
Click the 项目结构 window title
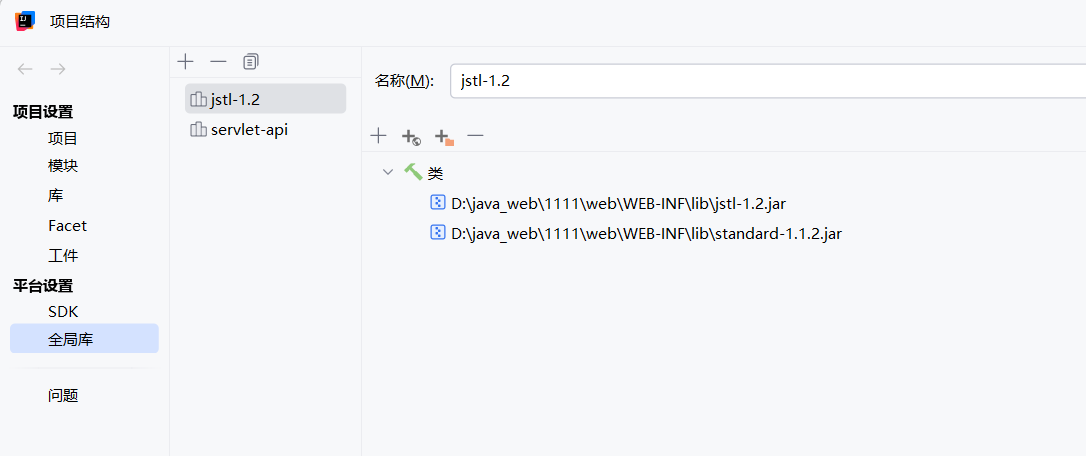point(80,21)
